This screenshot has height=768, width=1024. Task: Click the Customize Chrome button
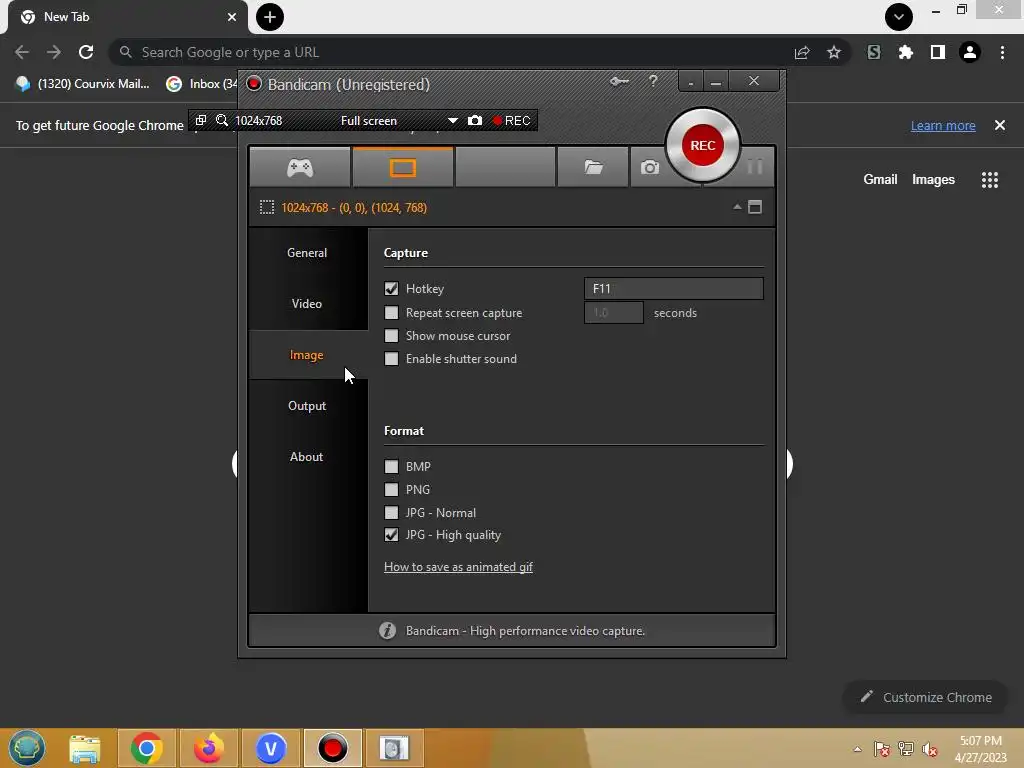click(x=926, y=697)
